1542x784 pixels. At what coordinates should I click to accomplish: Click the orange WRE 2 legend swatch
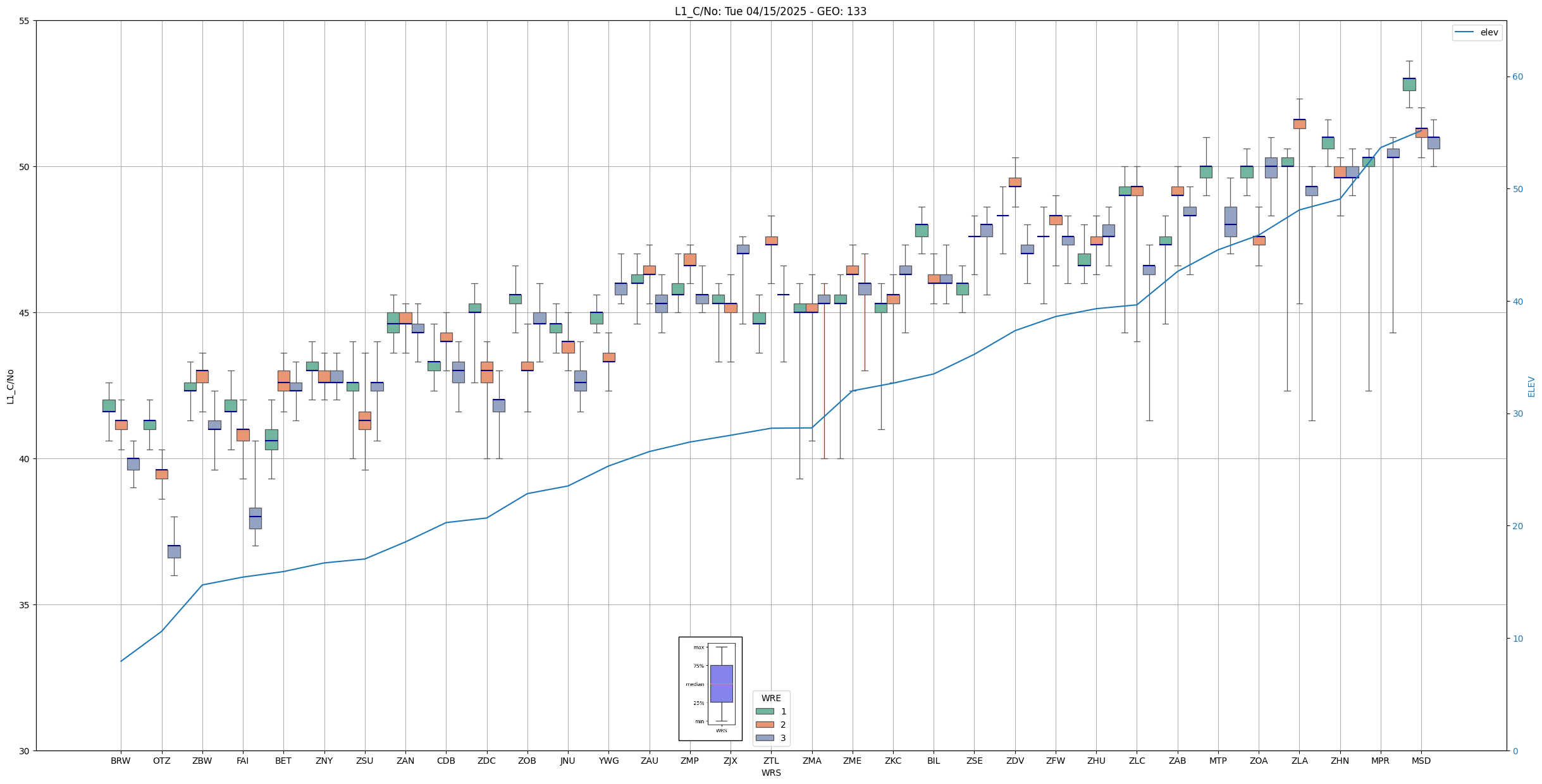[765, 725]
